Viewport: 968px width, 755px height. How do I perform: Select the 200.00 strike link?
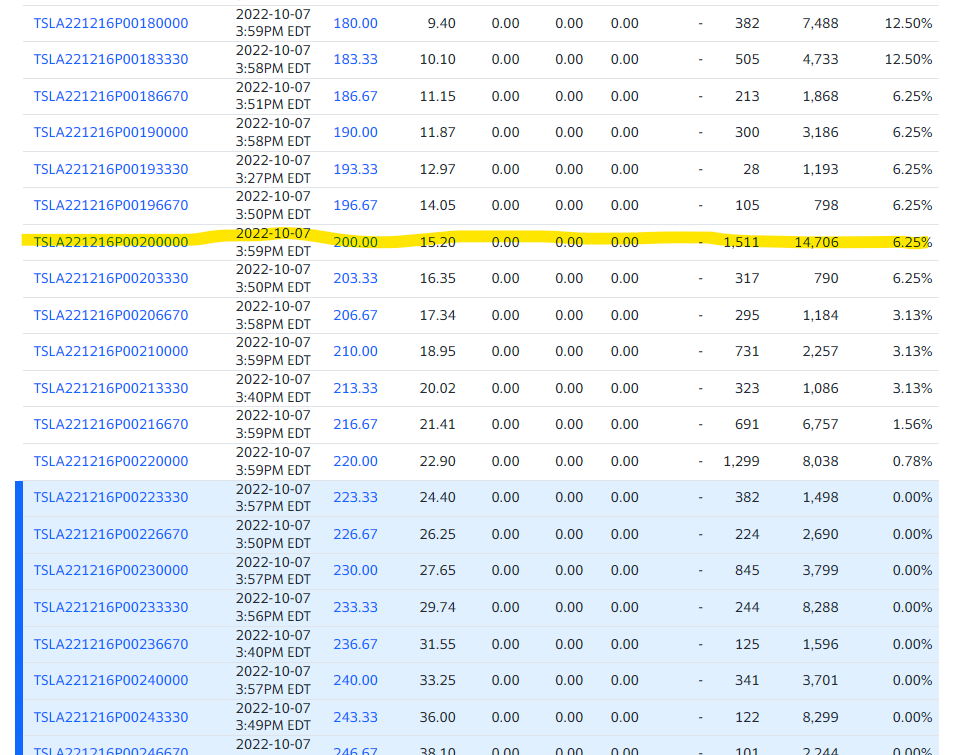[x=356, y=242]
